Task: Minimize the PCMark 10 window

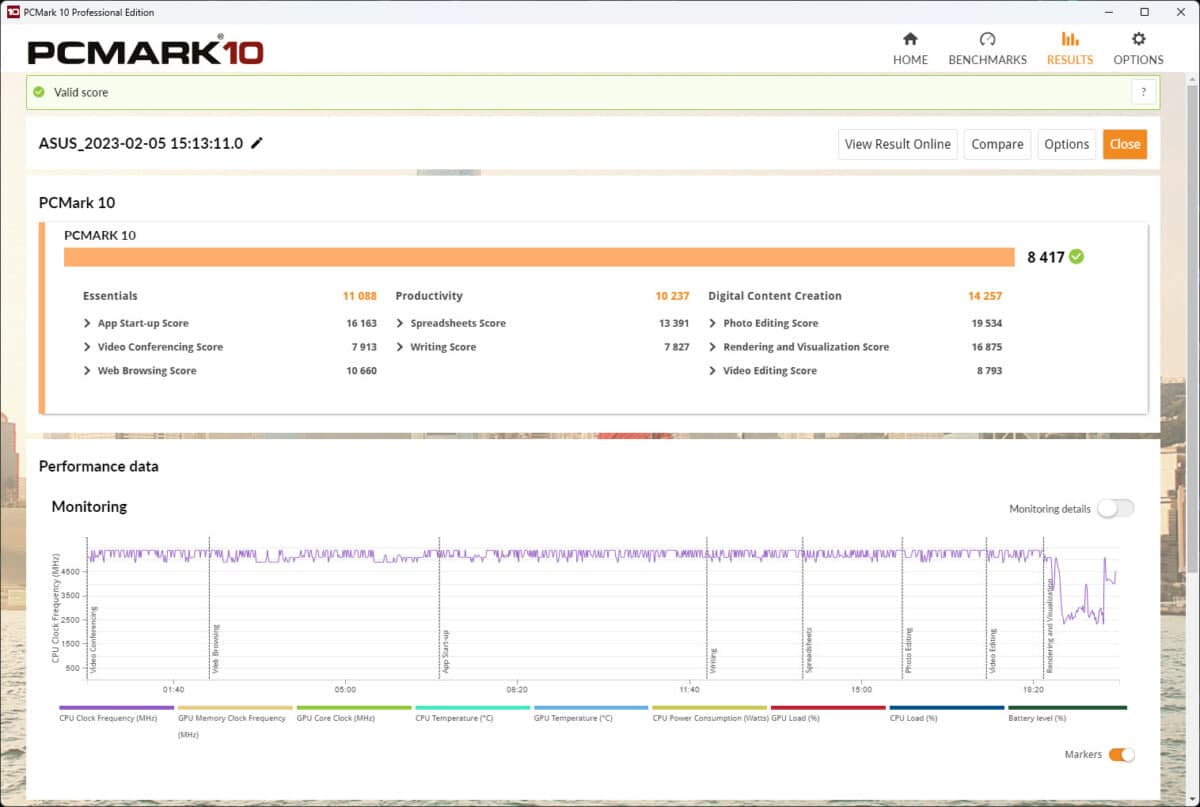Action: [1108, 12]
